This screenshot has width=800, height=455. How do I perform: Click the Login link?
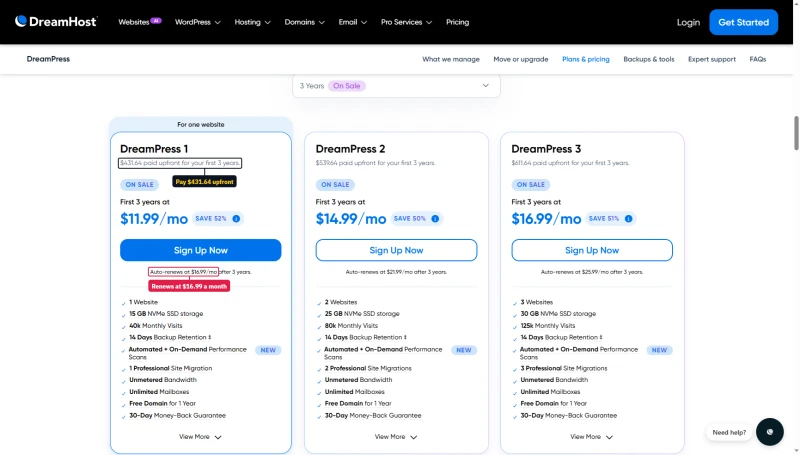pos(688,22)
